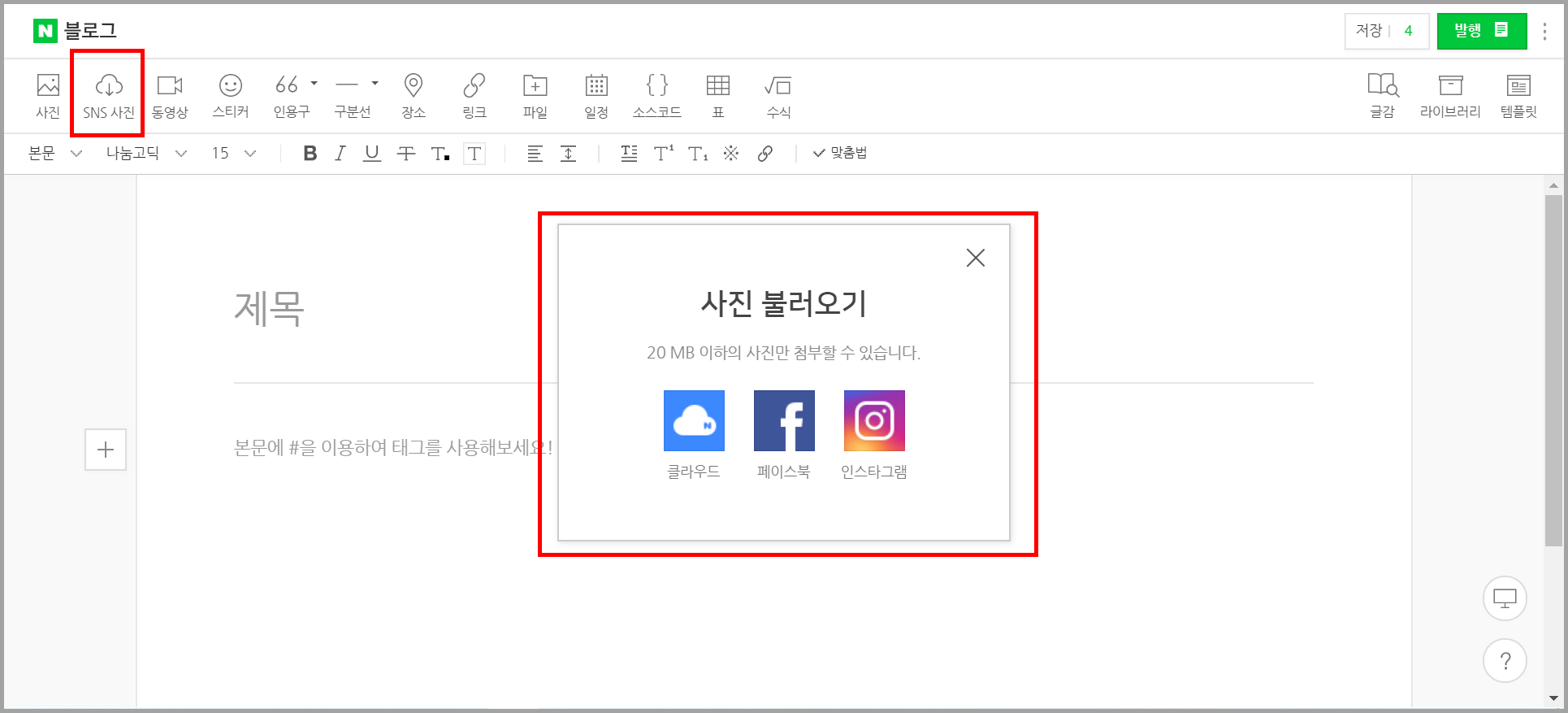The height and width of the screenshot is (713, 1568).
Task: Insert a link with 링크 tool
Action: pos(474,95)
